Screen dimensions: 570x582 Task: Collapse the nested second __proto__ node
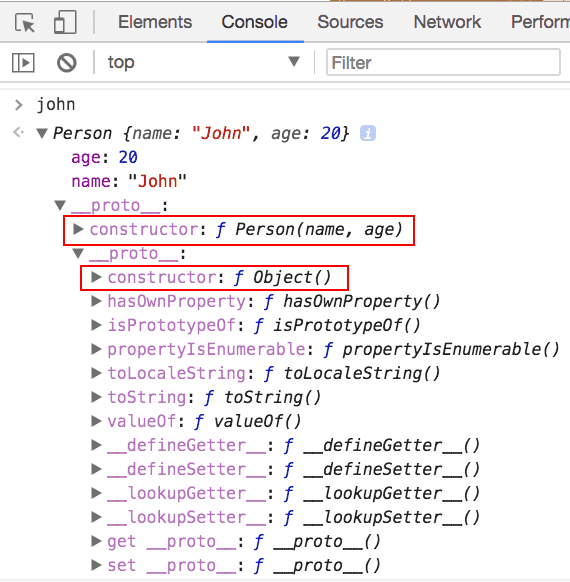tap(78, 254)
